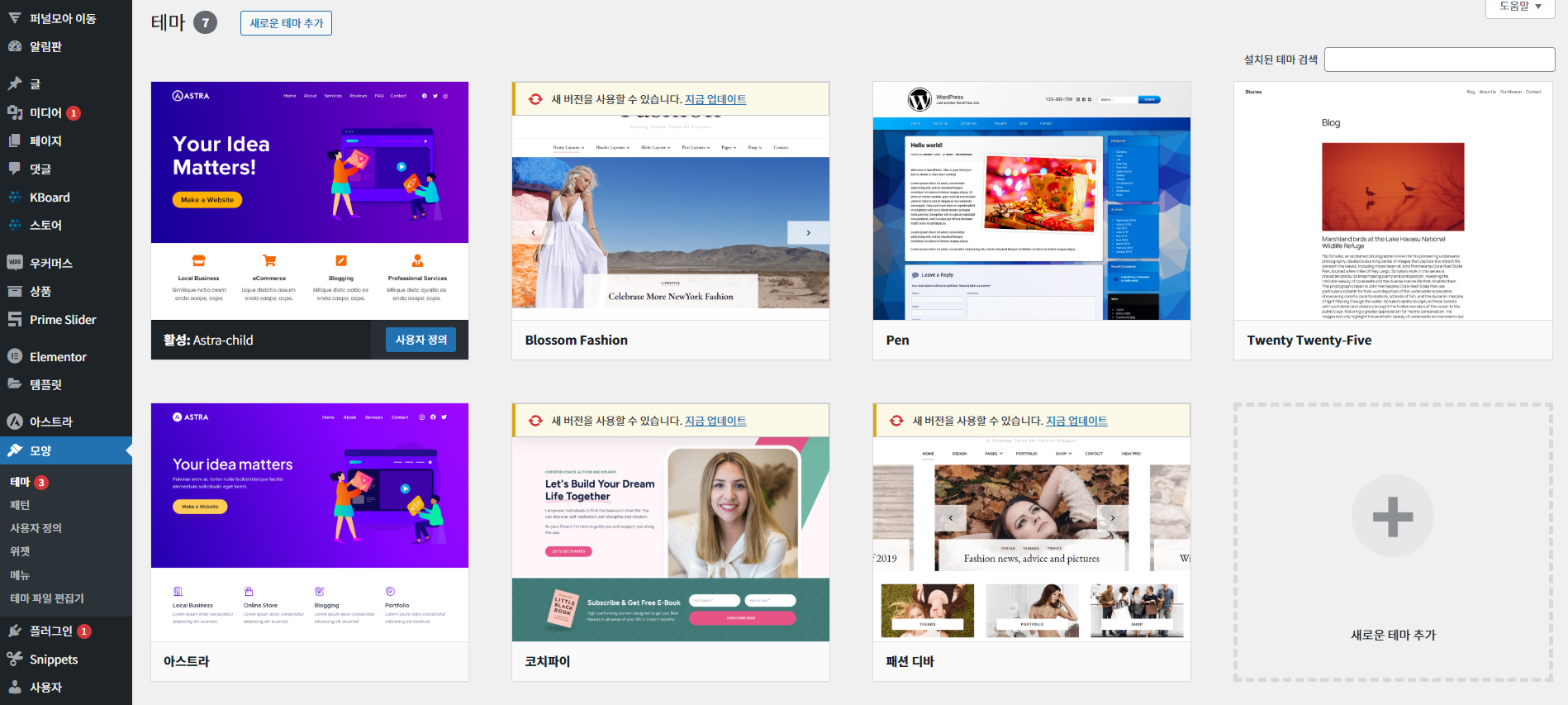The width and height of the screenshot is (1568, 705).
Task: Click the 글 (Posts) pin icon
Action: click(x=15, y=83)
